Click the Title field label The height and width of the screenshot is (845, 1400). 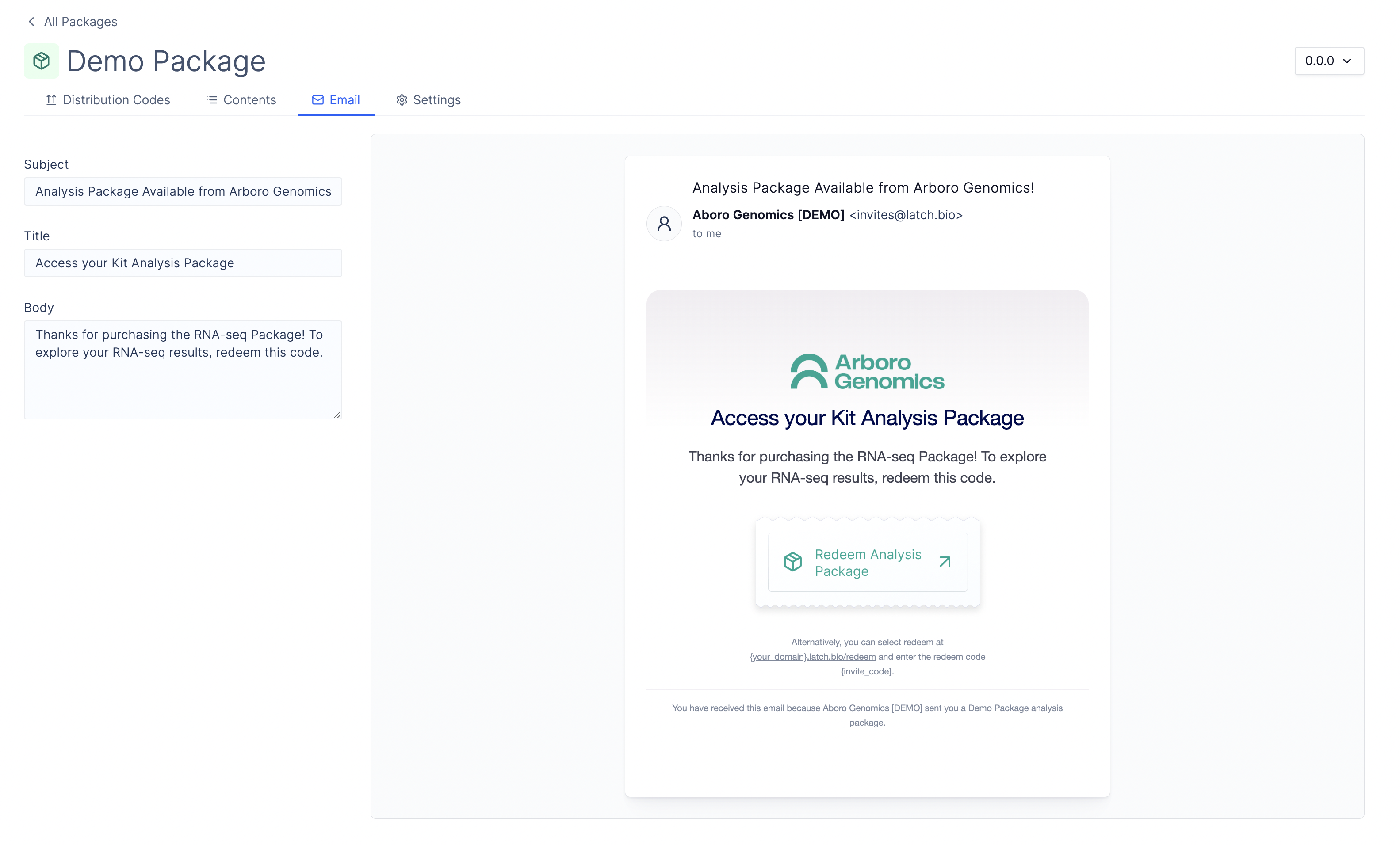click(37, 236)
